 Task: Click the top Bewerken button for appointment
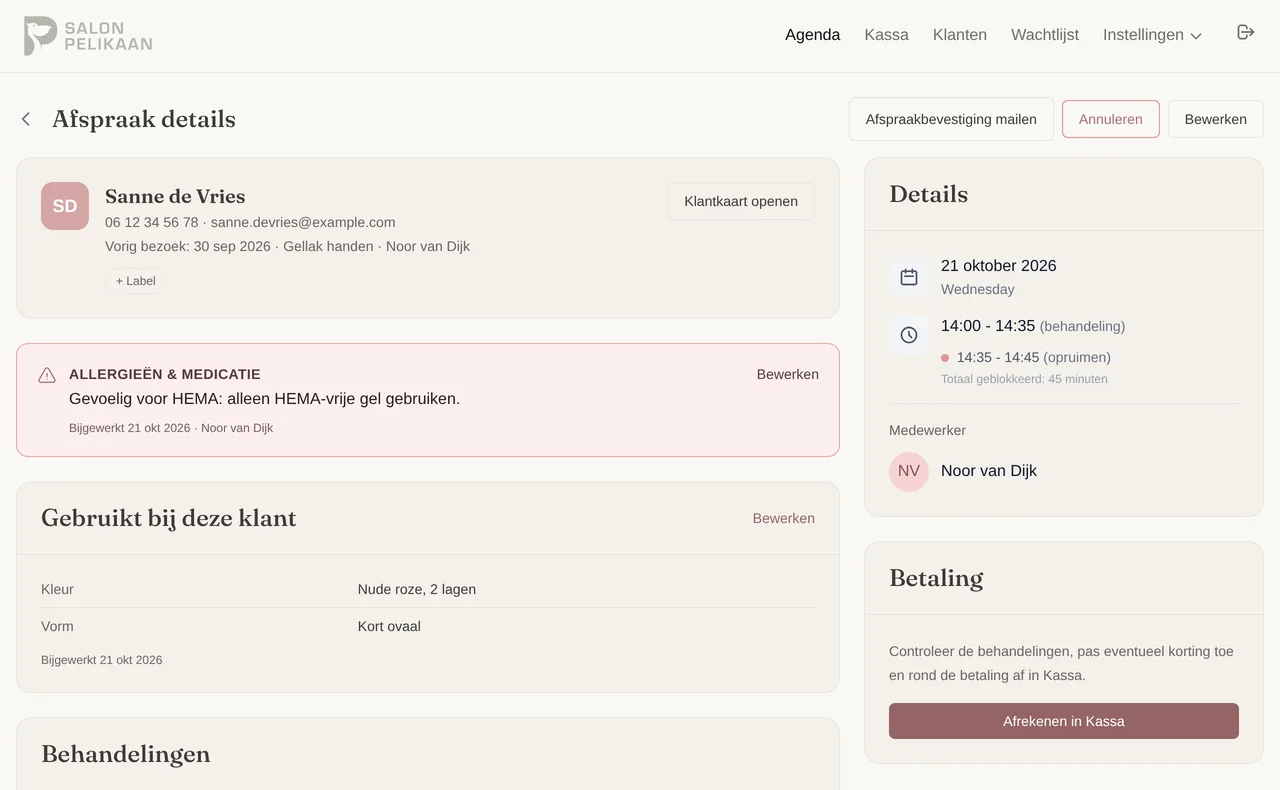tap(1215, 119)
